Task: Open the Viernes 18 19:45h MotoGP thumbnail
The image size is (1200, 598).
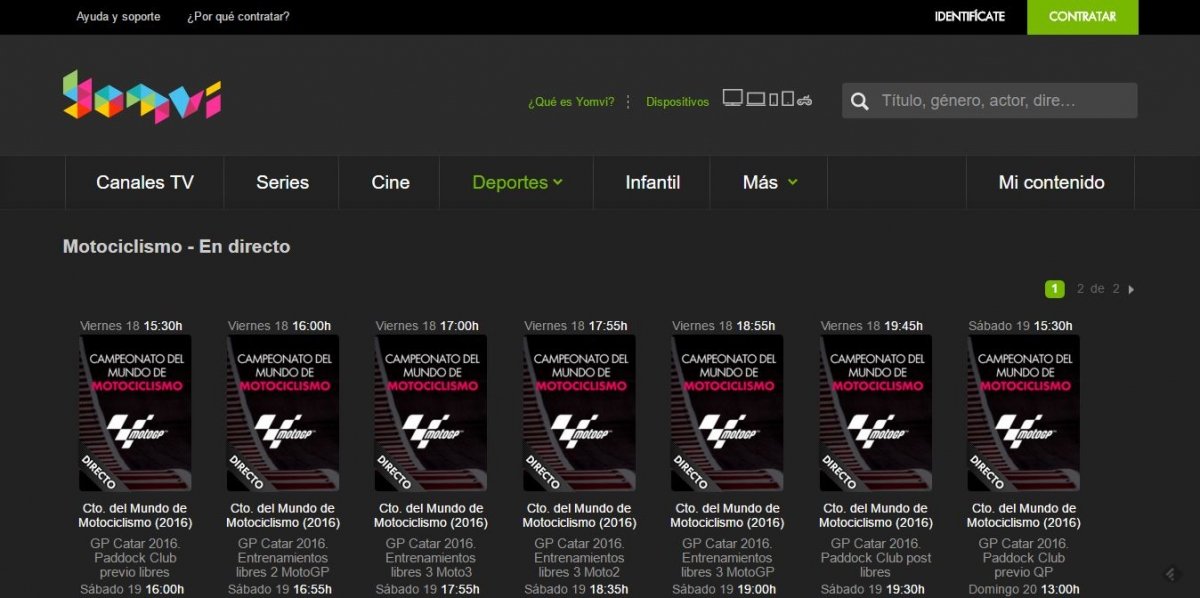Action: tap(875, 413)
